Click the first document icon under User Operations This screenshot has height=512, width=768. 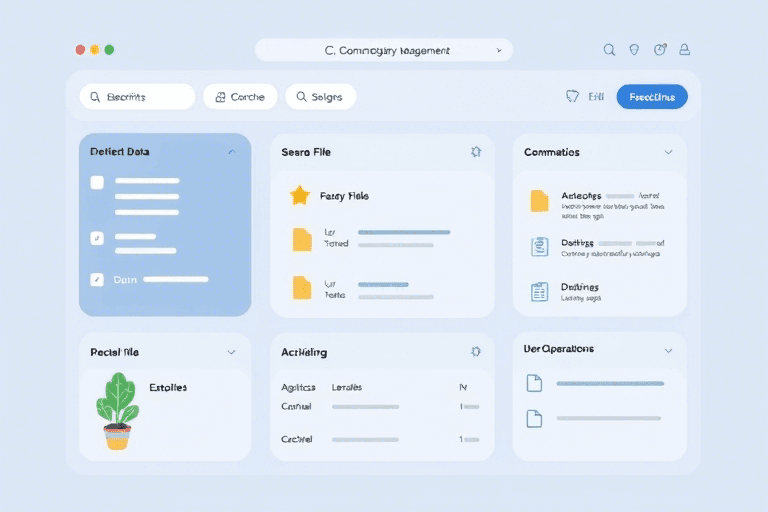click(534, 383)
